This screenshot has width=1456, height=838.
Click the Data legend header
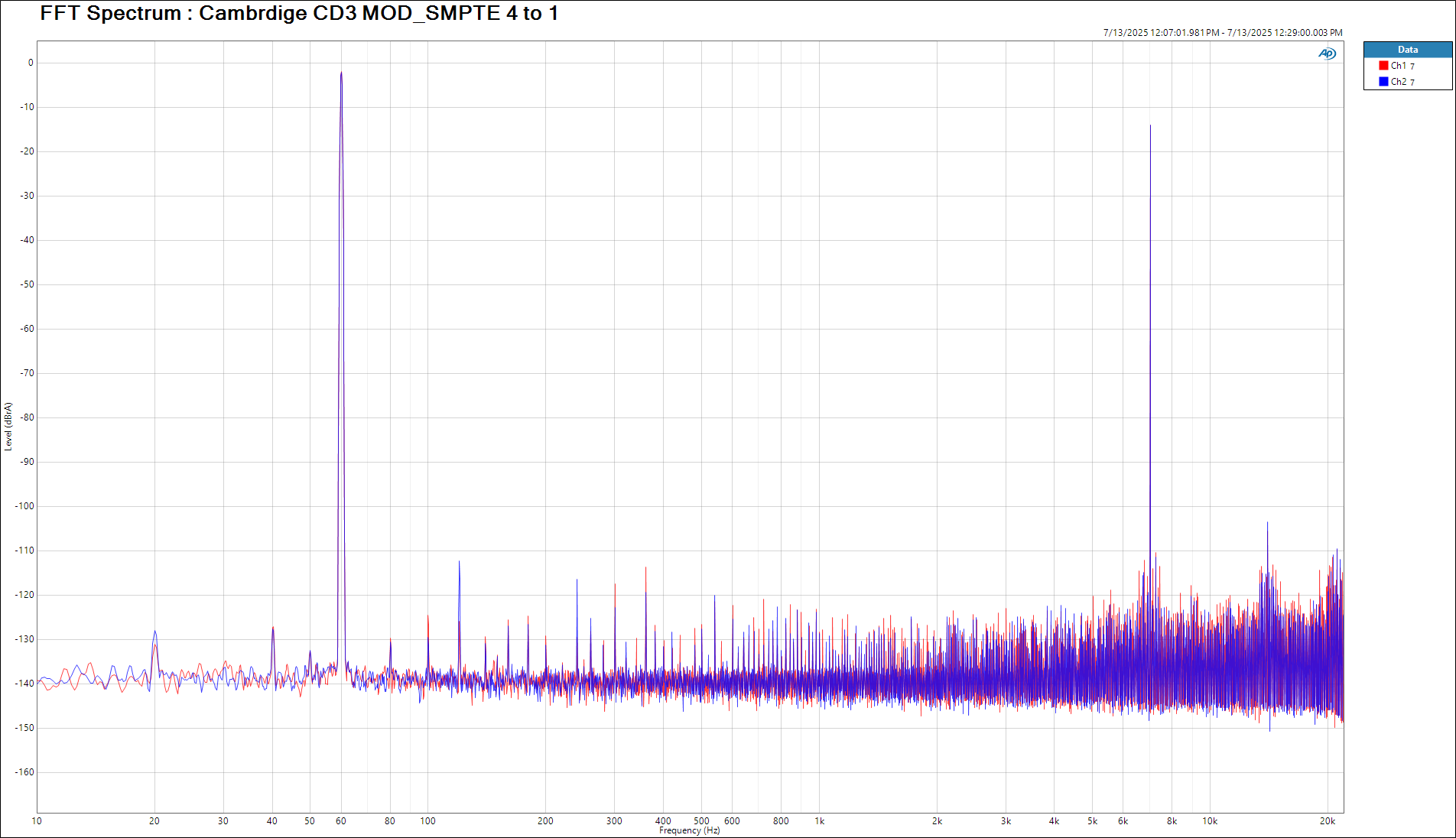pyautogui.click(x=1407, y=50)
